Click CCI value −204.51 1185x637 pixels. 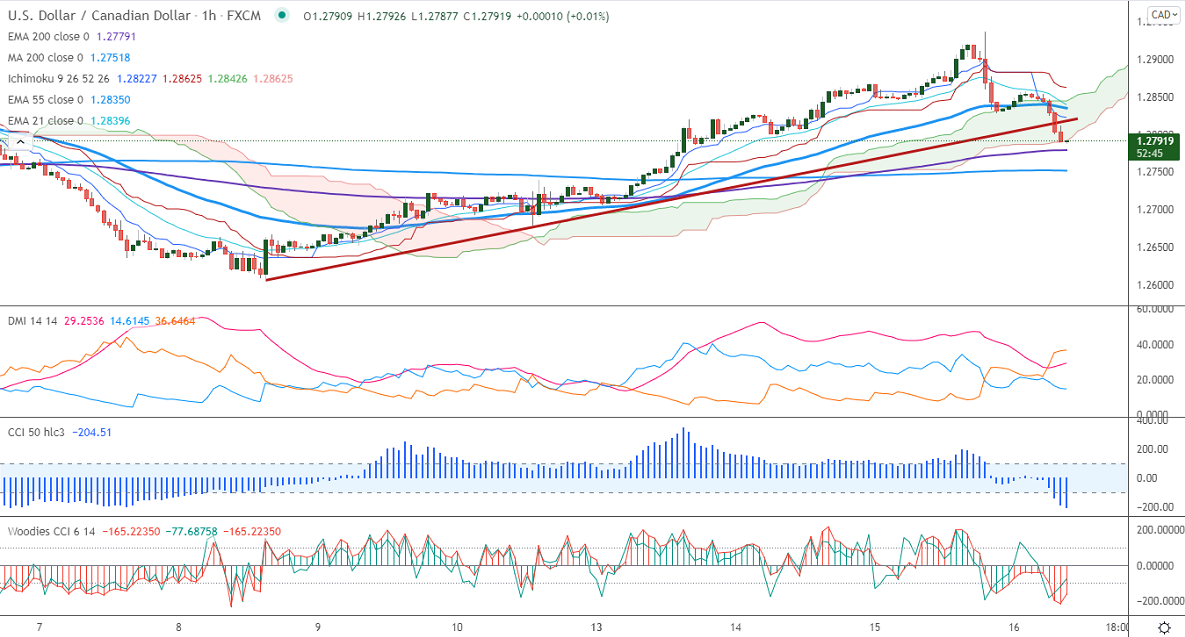[x=92, y=432]
